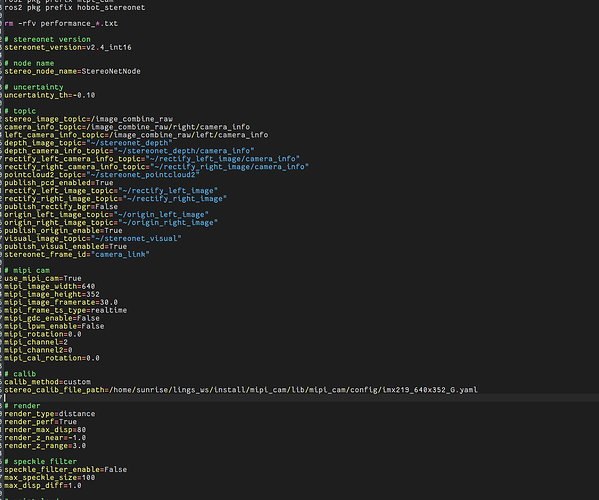Click the depth_image_topic string value
Screen dimensions: 599x500
pyautogui.click(x=130, y=143)
